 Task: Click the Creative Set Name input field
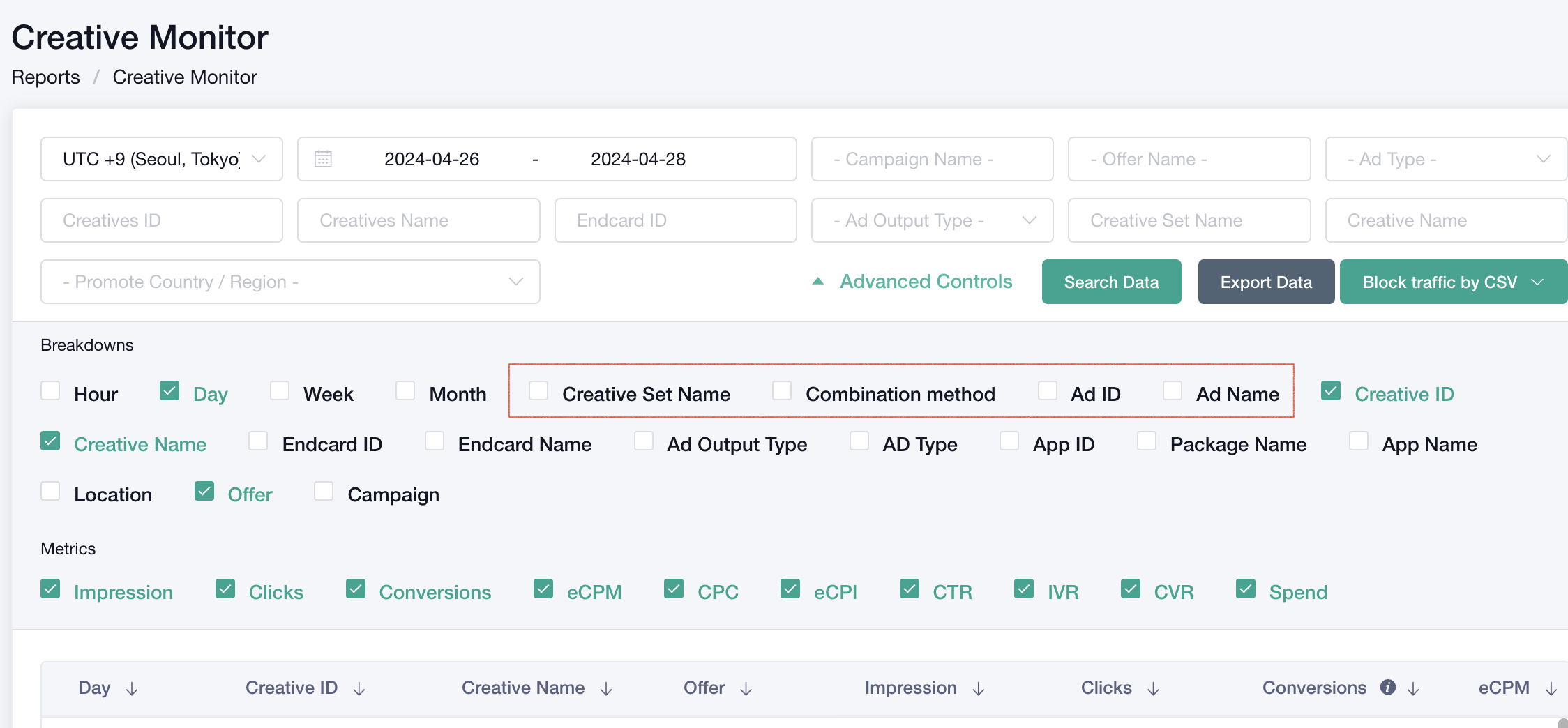pyautogui.click(x=1189, y=220)
